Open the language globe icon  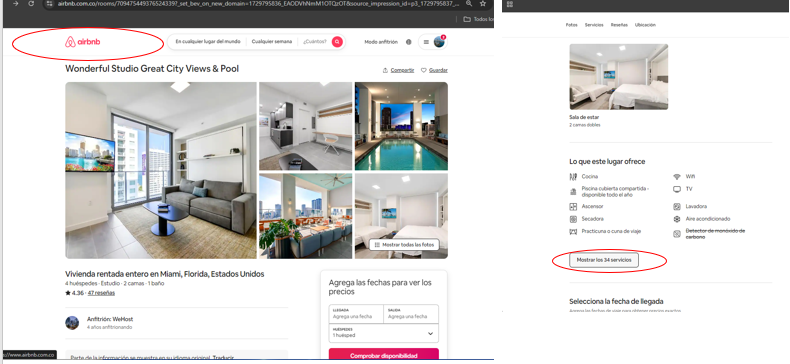point(409,42)
